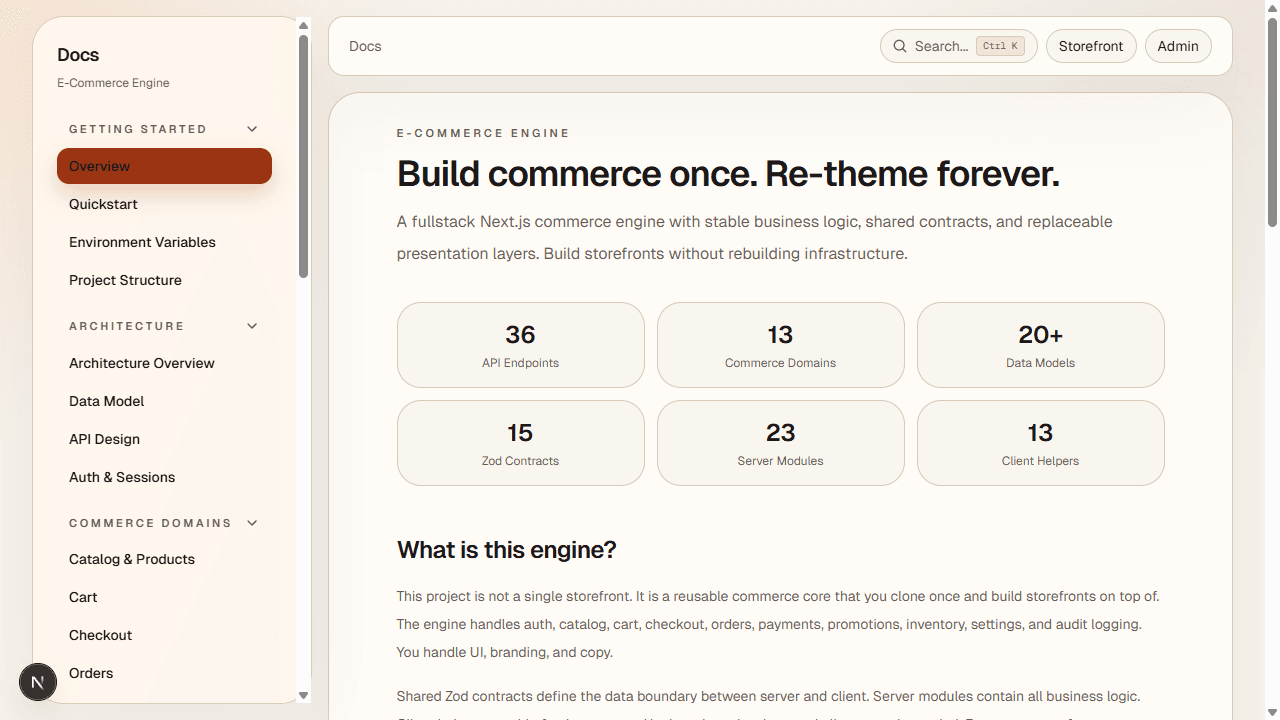The height and width of the screenshot is (720, 1280).
Task: Click the 'COMMERCE DOMAINS' section label
Action: pyautogui.click(x=150, y=523)
